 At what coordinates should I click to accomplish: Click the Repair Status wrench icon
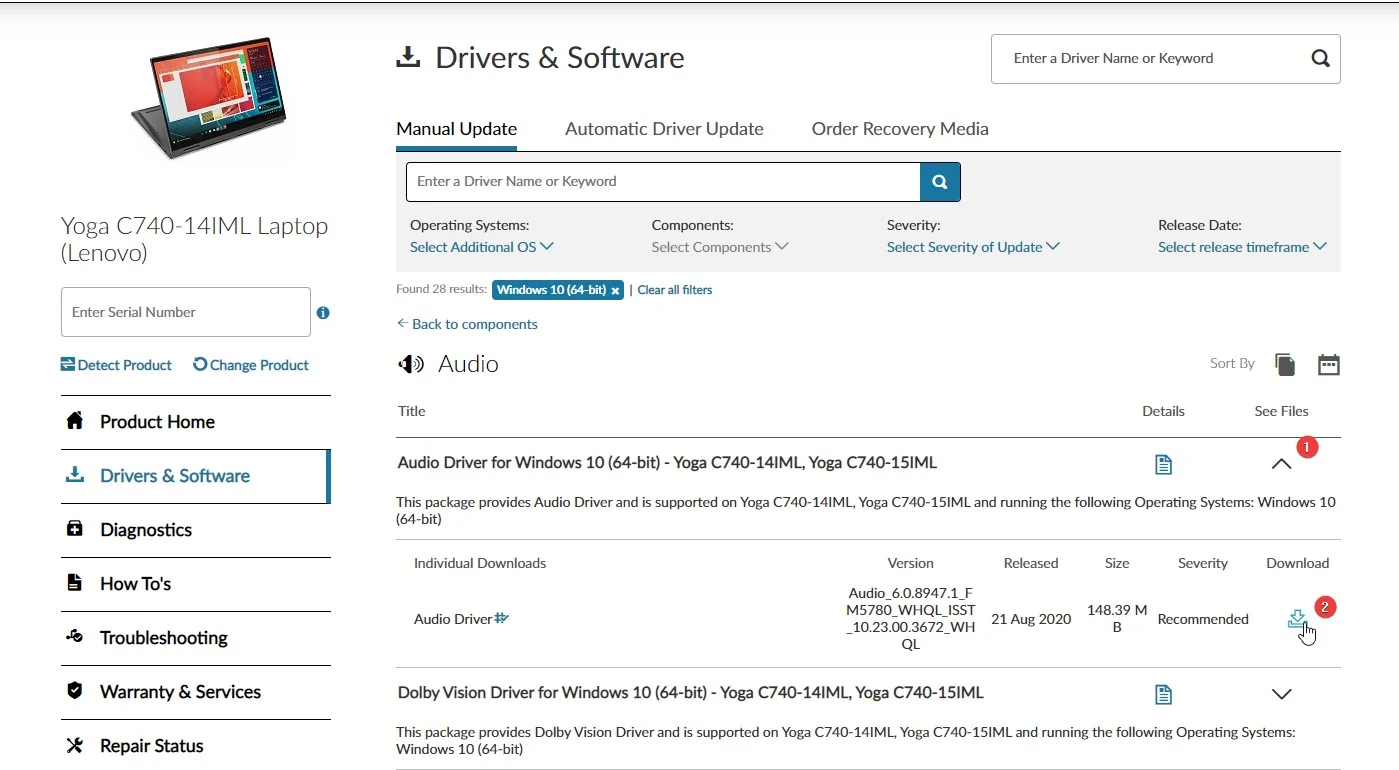click(74, 745)
